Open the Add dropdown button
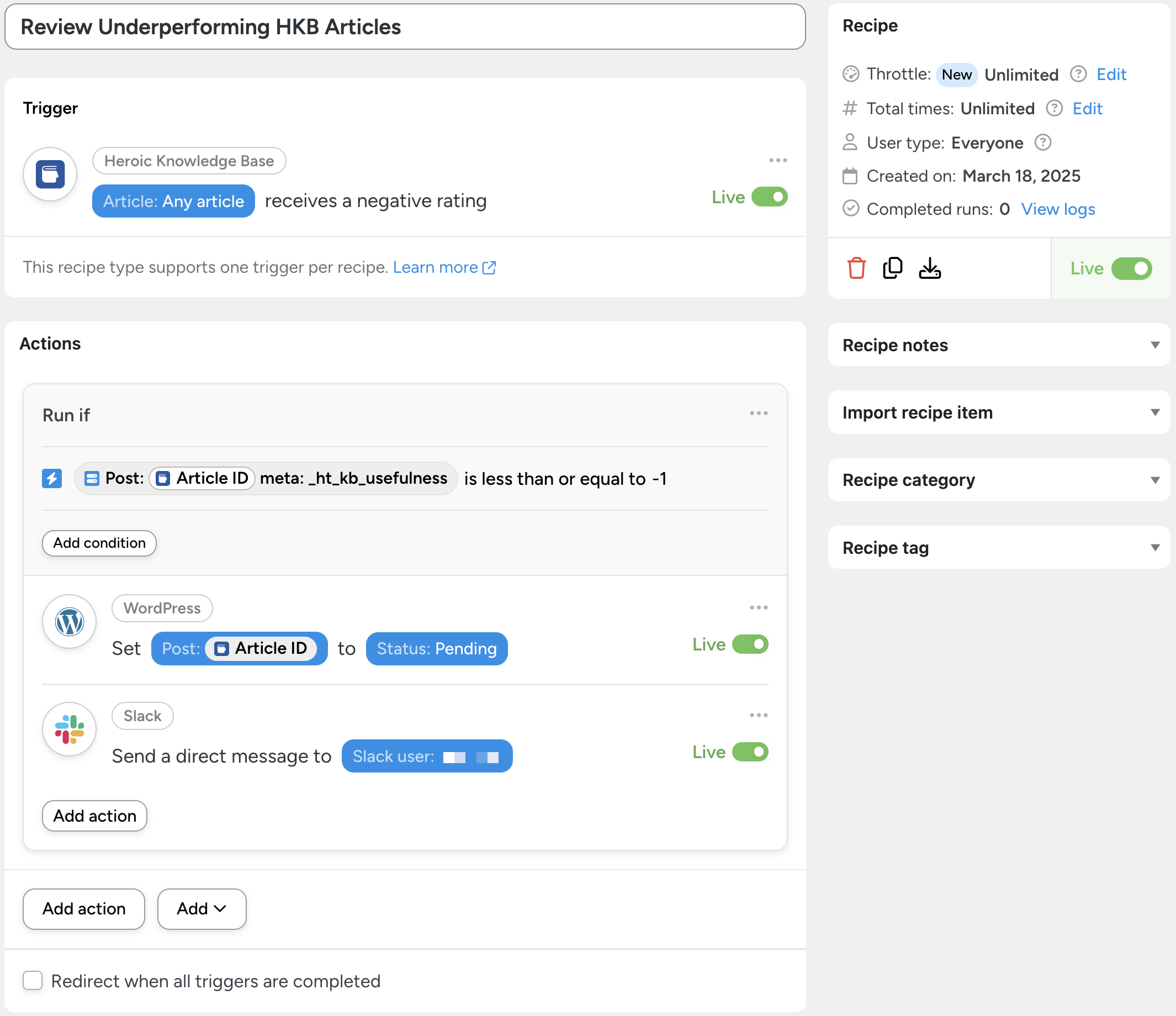This screenshot has width=1176, height=1016. [202, 909]
